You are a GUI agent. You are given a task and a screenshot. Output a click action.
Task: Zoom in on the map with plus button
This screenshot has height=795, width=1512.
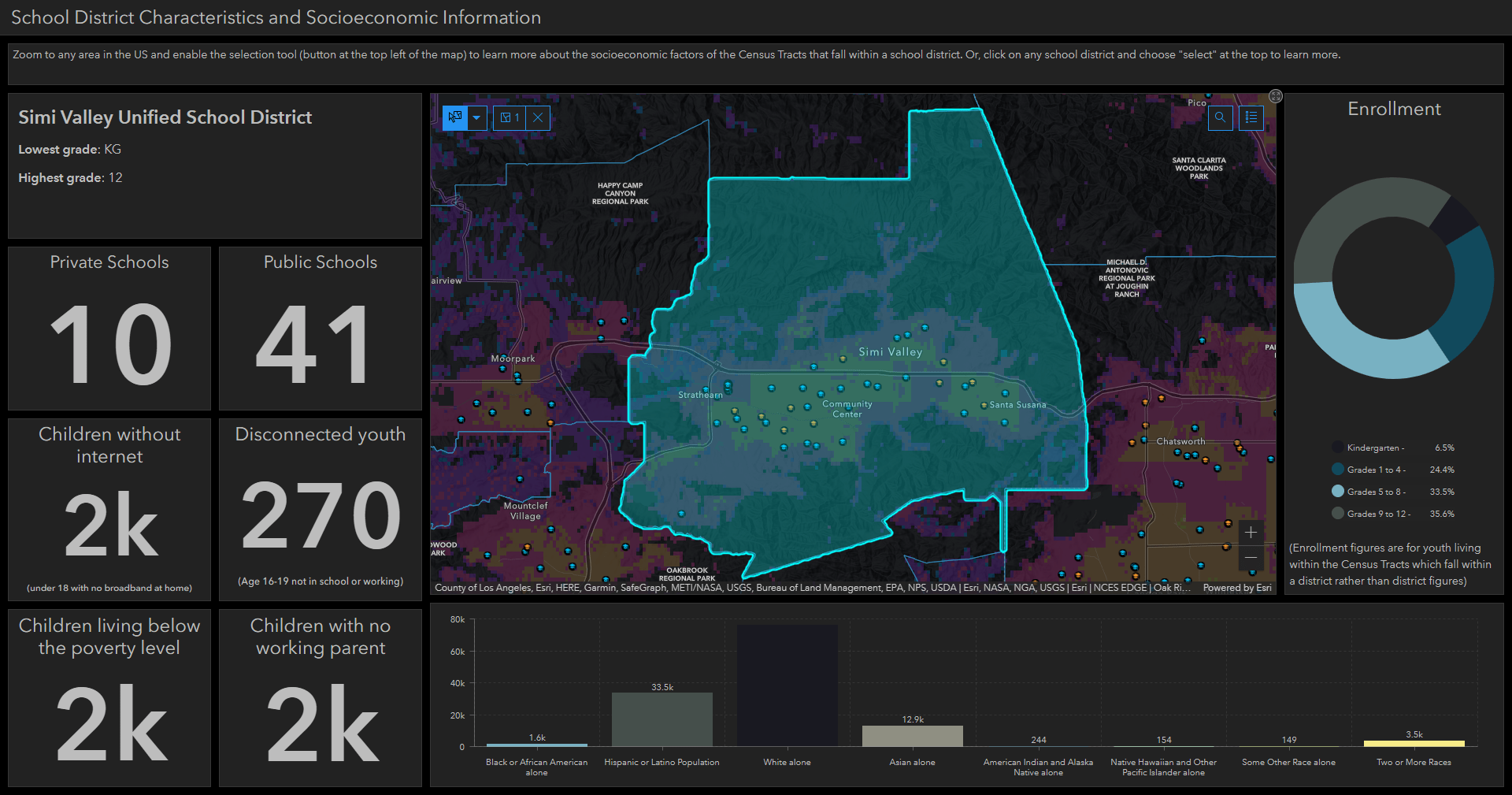click(x=1251, y=533)
